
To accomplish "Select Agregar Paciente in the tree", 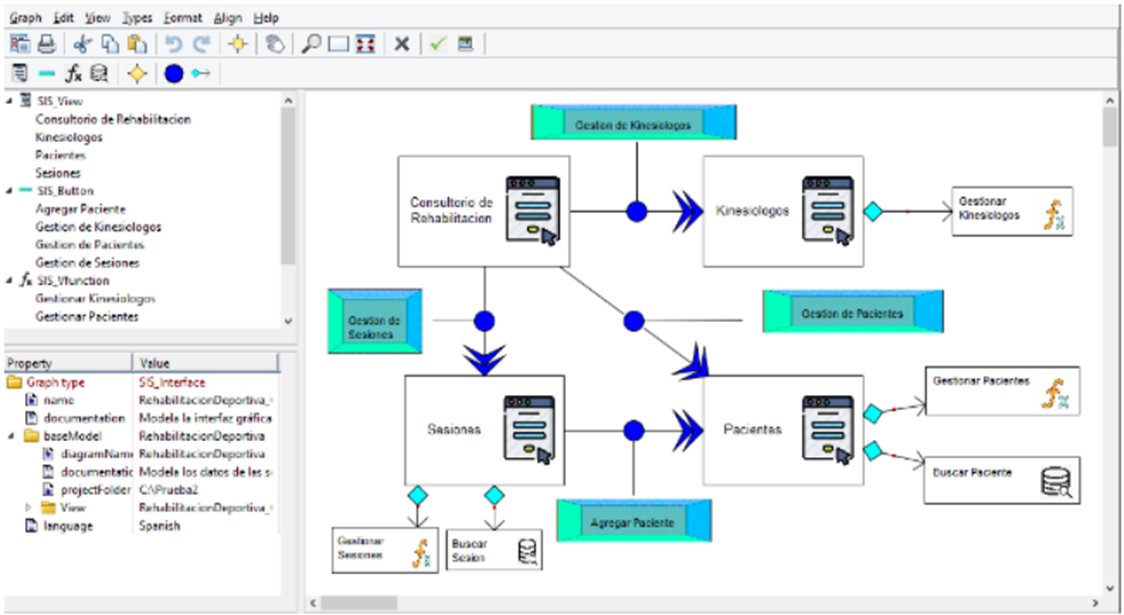I will (80, 209).
